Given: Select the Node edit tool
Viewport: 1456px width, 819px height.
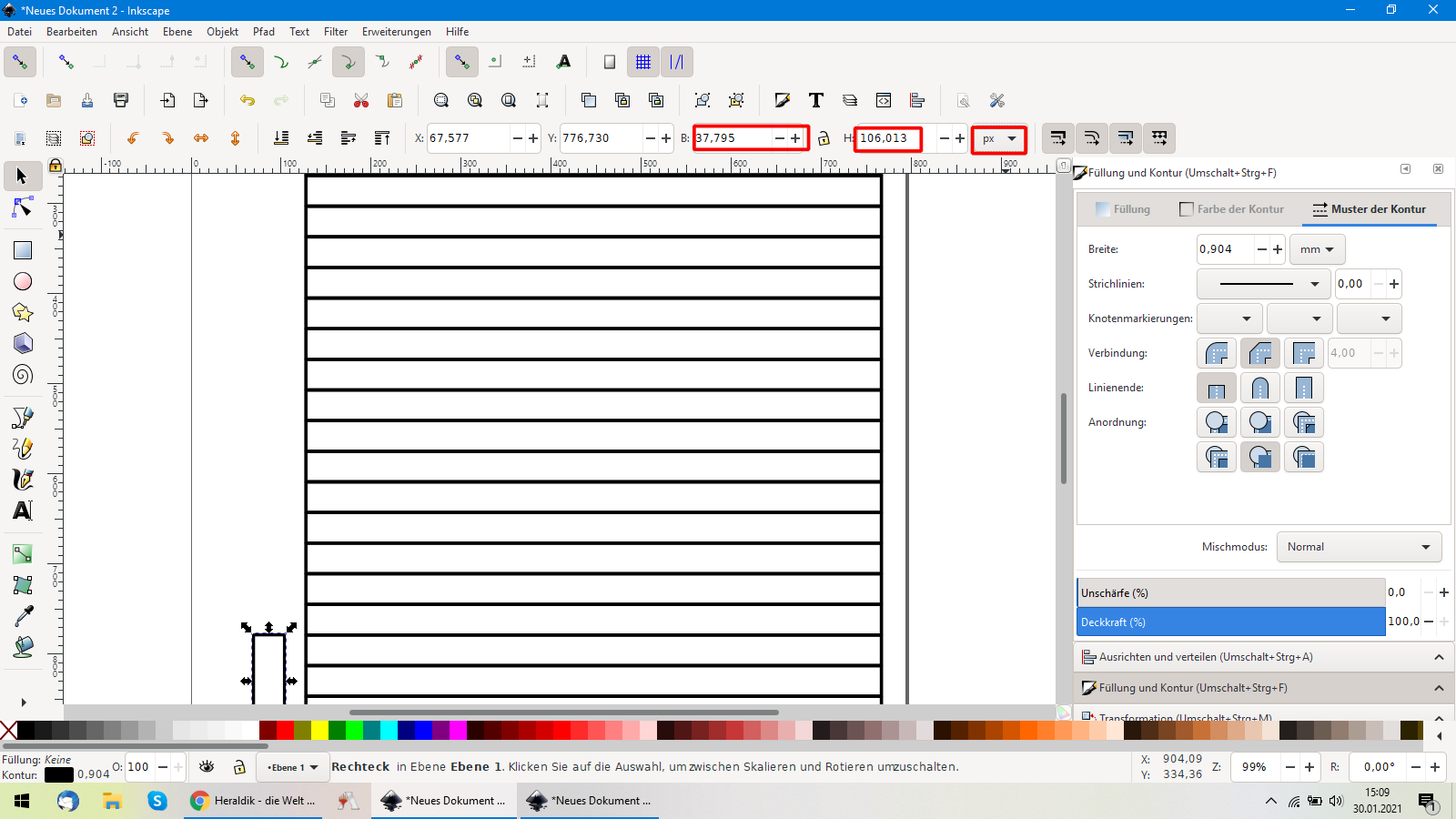Looking at the screenshot, I should pos(23,208).
